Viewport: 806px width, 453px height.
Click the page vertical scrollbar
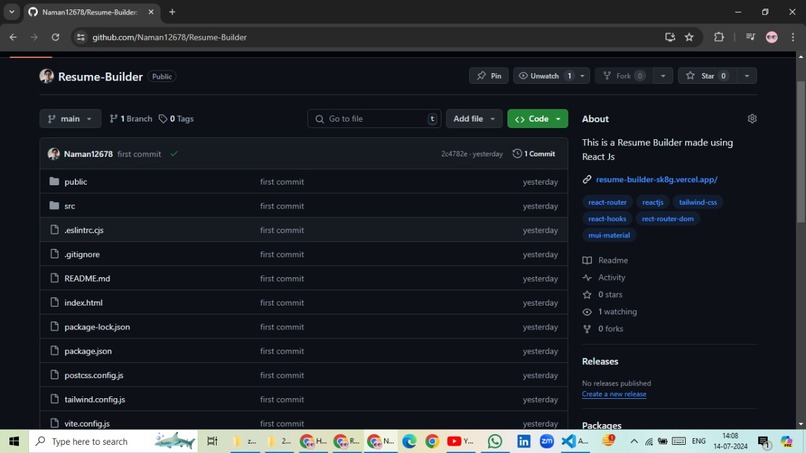[801, 150]
